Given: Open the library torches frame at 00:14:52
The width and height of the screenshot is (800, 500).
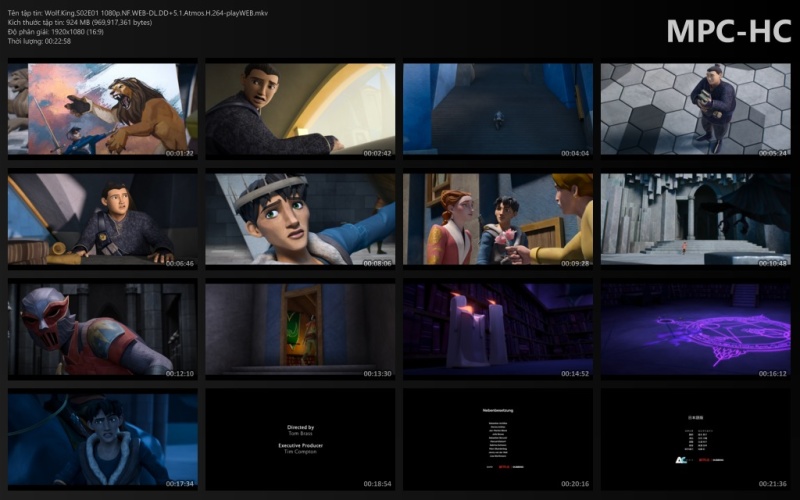Looking at the screenshot, I should pos(498,329).
